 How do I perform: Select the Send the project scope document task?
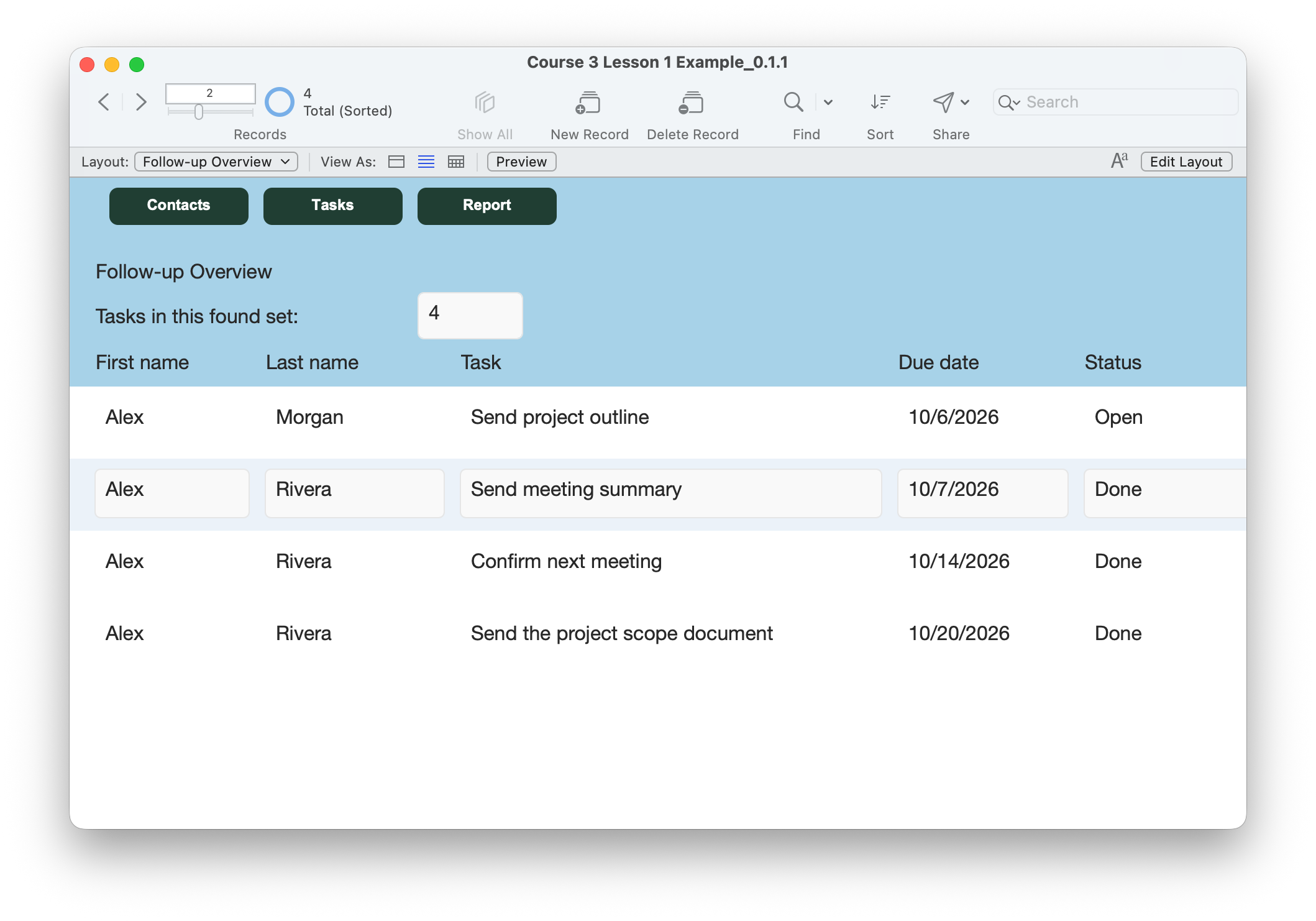[x=622, y=633]
